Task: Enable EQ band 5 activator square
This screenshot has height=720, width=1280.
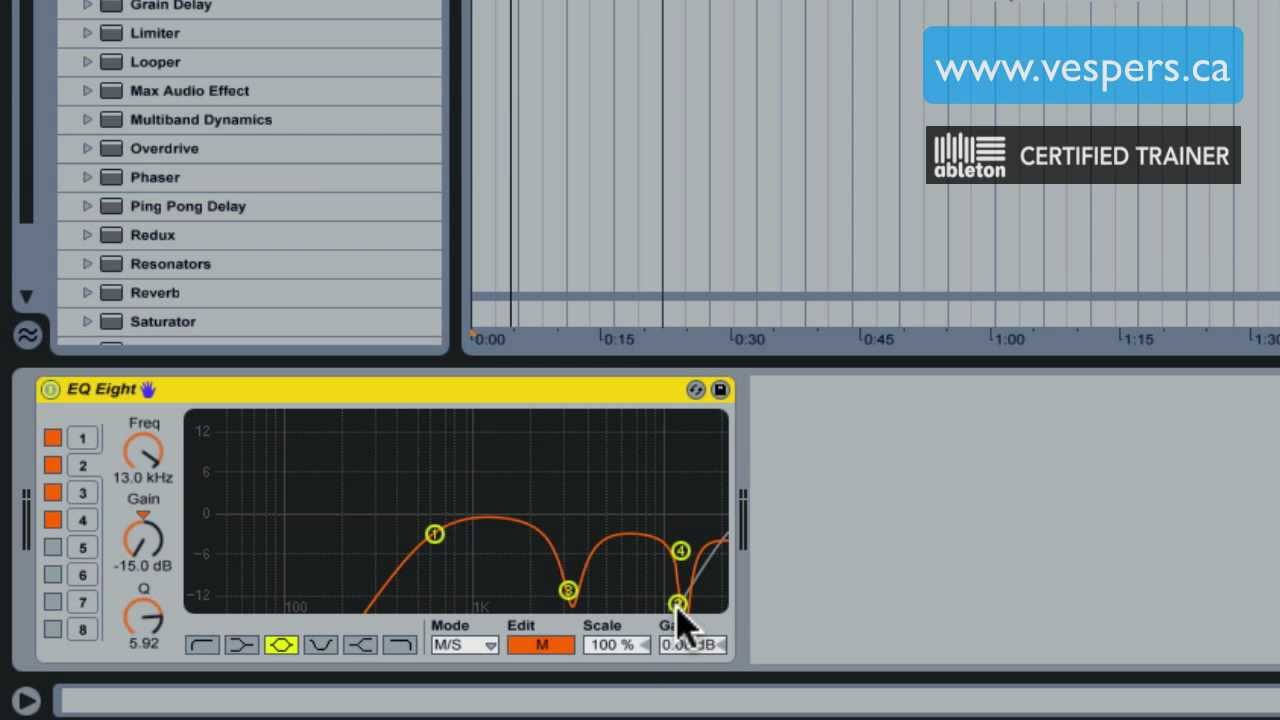Action: (53, 547)
